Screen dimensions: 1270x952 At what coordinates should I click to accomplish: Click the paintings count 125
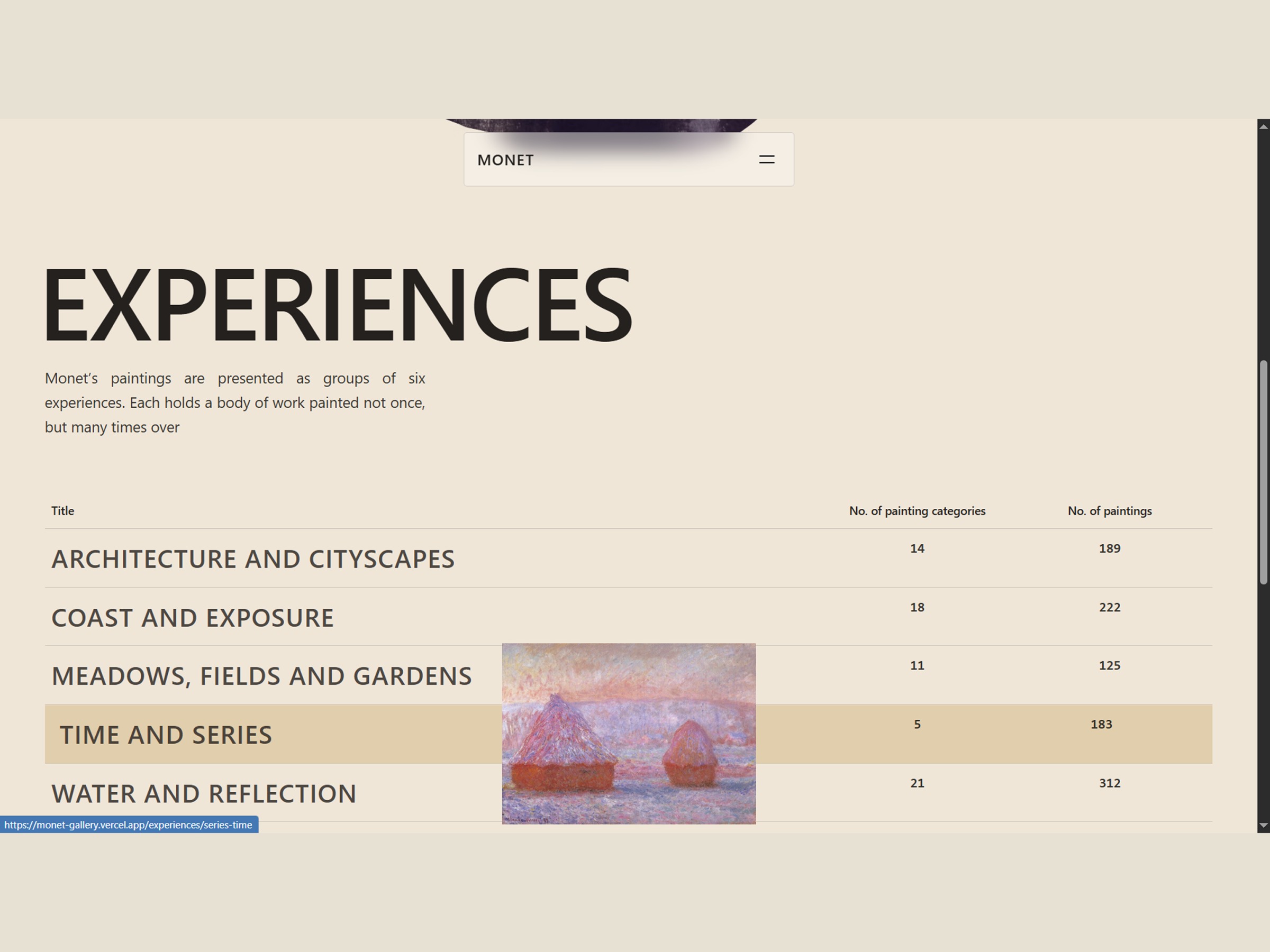[x=1109, y=666]
